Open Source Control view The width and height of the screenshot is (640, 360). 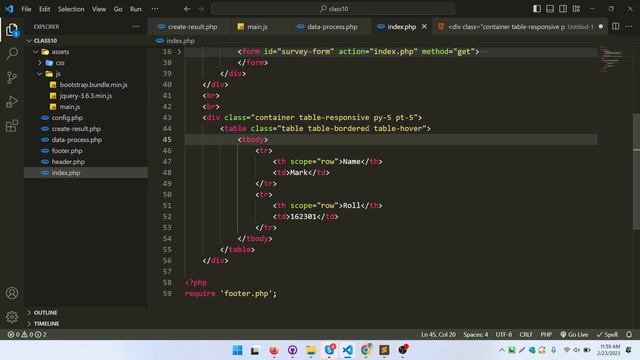[12, 78]
